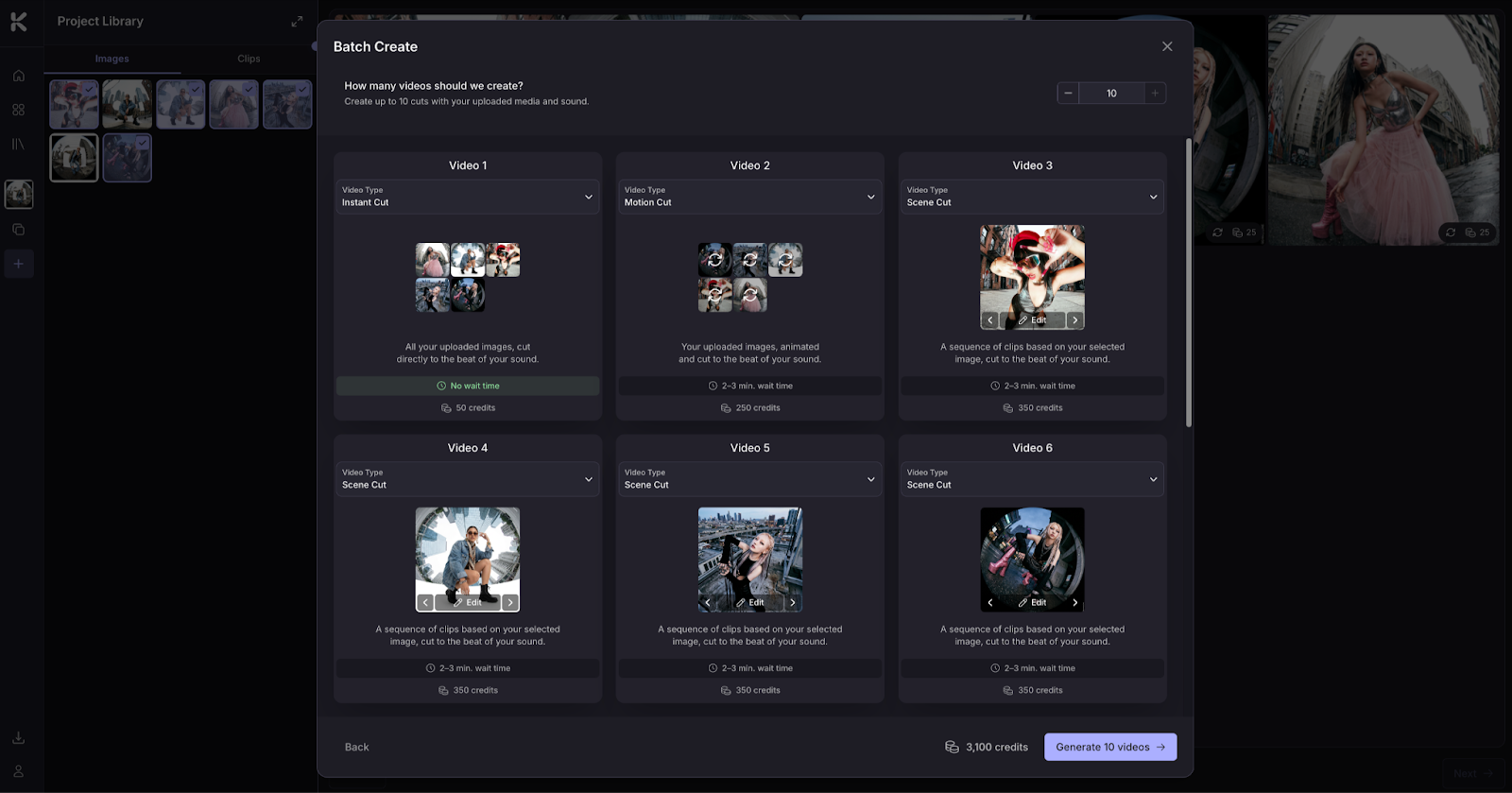Switch to the Clips tab
Screen dimensions: 1512x793
point(249,59)
